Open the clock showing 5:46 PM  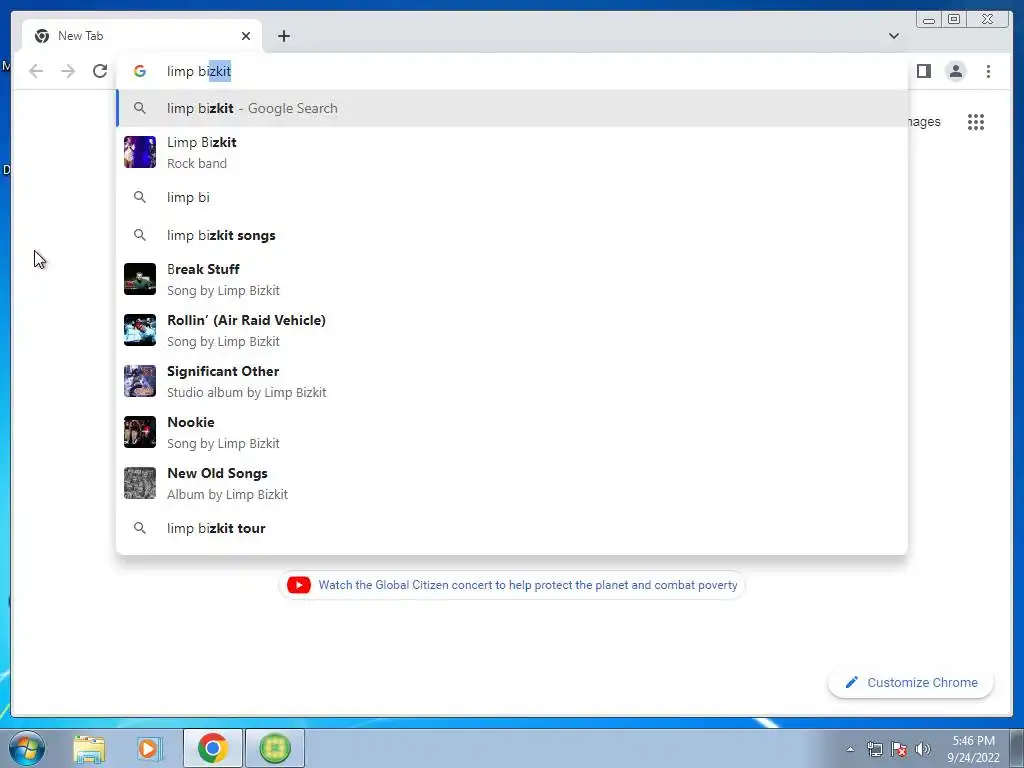pos(973,749)
